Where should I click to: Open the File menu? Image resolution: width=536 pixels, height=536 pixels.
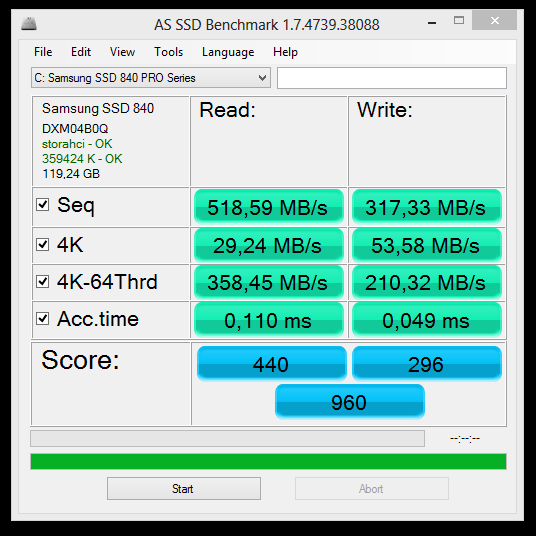(x=43, y=52)
